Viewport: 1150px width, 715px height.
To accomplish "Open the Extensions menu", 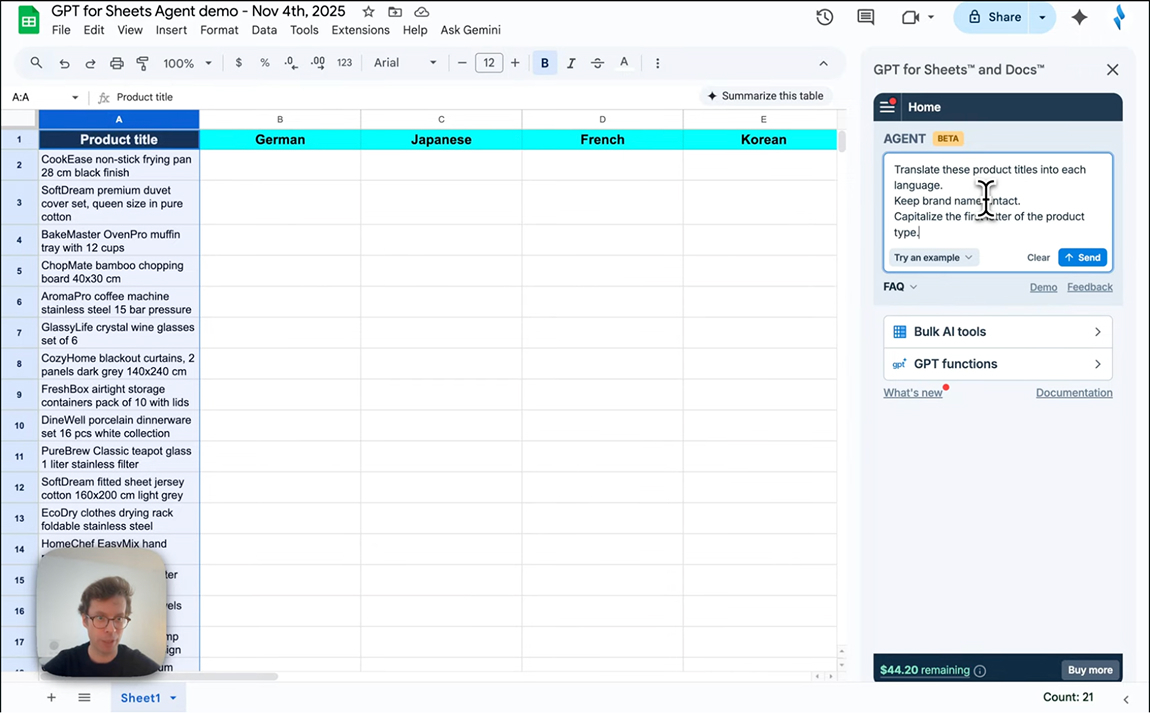I will (360, 30).
